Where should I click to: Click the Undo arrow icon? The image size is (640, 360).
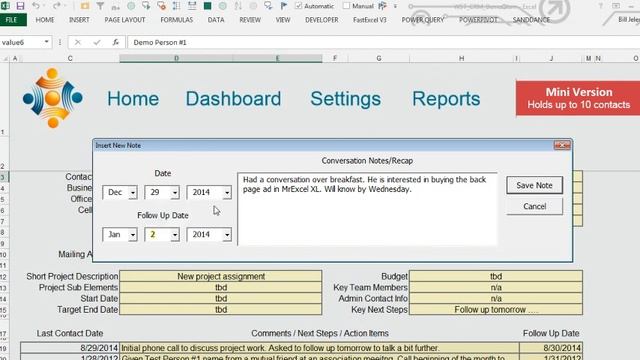coord(36,6)
